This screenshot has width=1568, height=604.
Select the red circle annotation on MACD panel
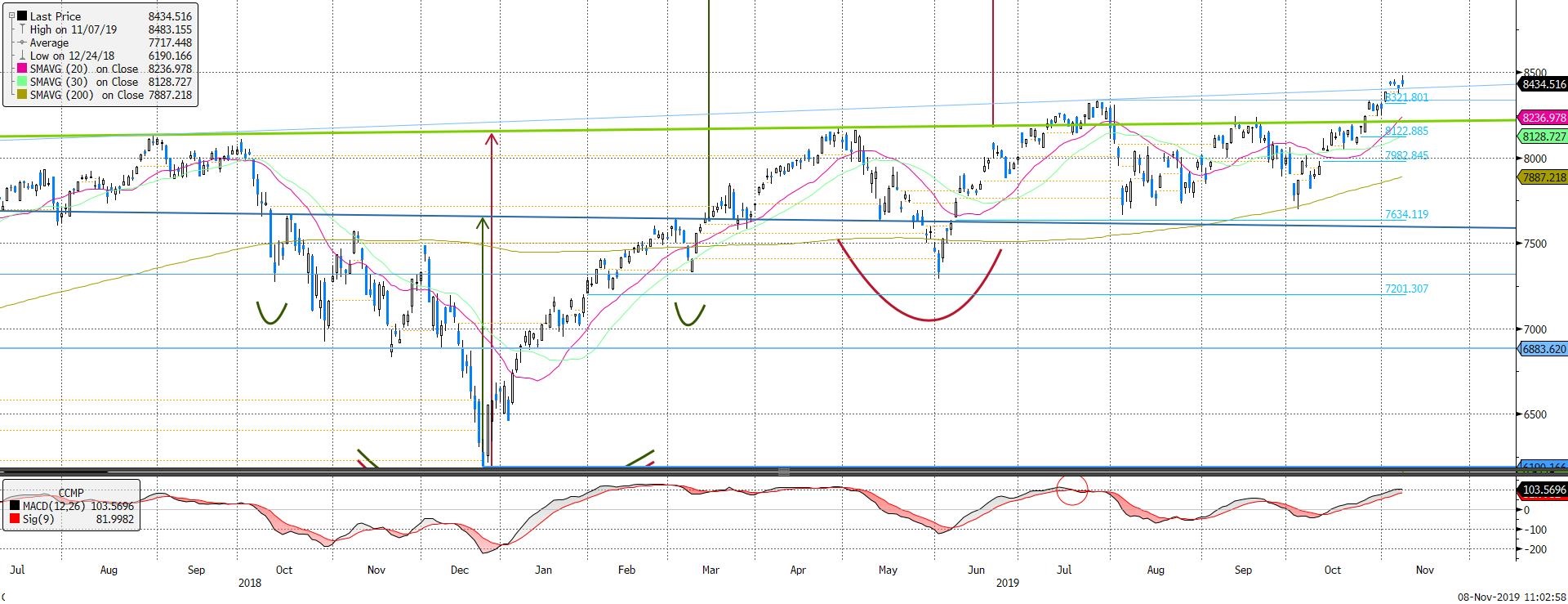pyautogui.click(x=1072, y=490)
